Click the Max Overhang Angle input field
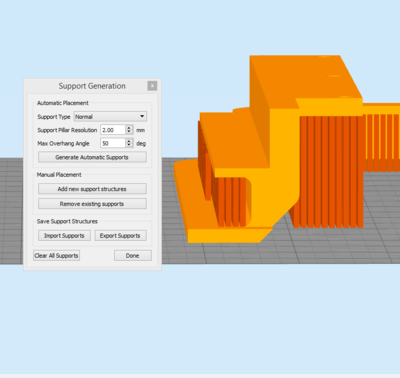 113,143
